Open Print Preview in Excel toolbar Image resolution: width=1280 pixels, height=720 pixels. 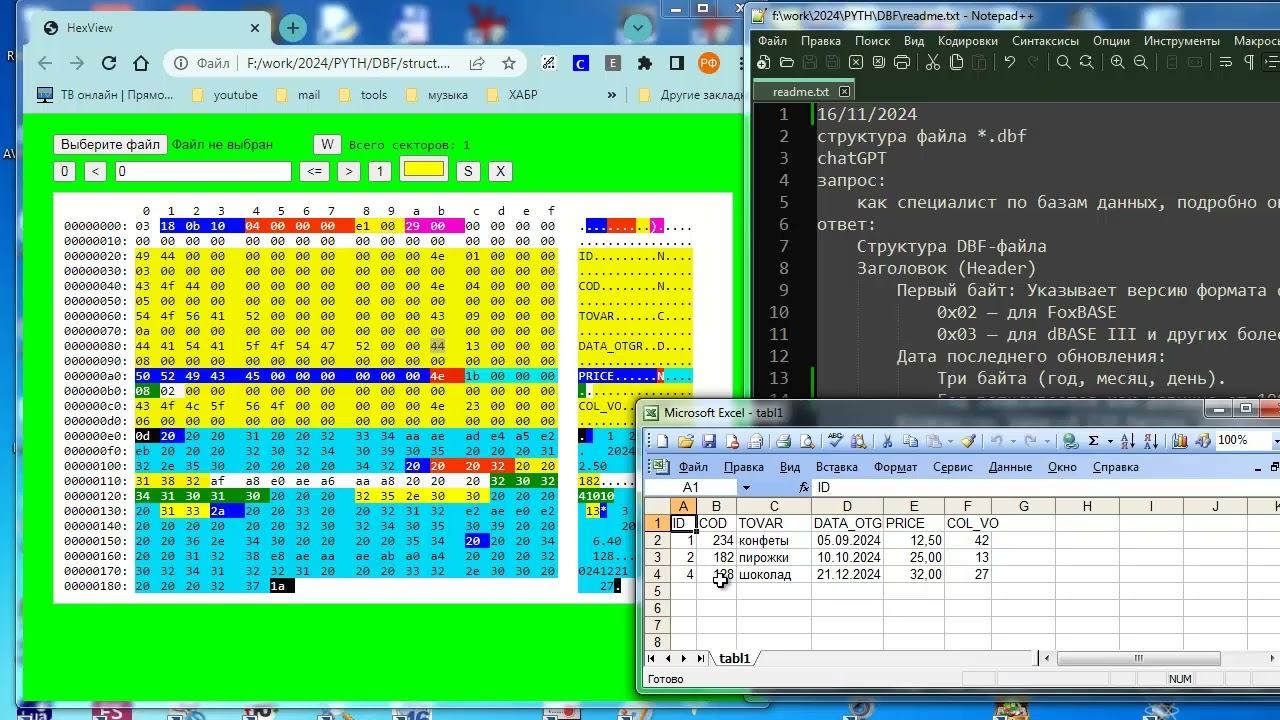(x=806, y=441)
